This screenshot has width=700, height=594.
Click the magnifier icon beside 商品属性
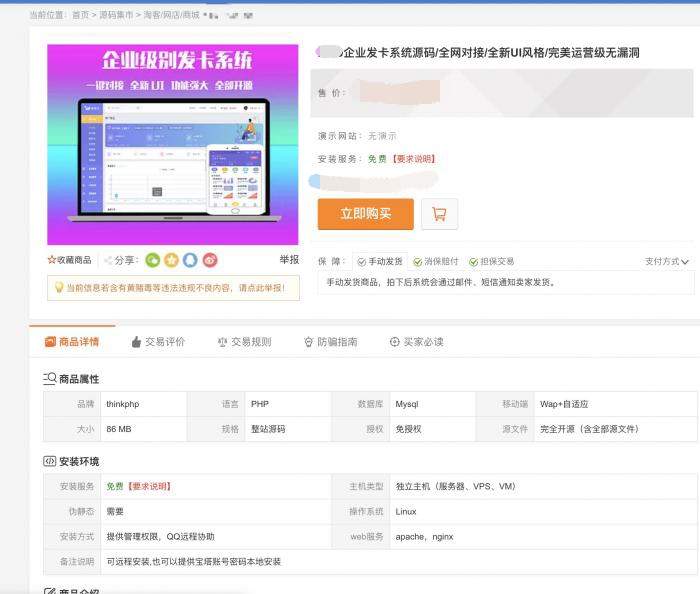pos(50,379)
